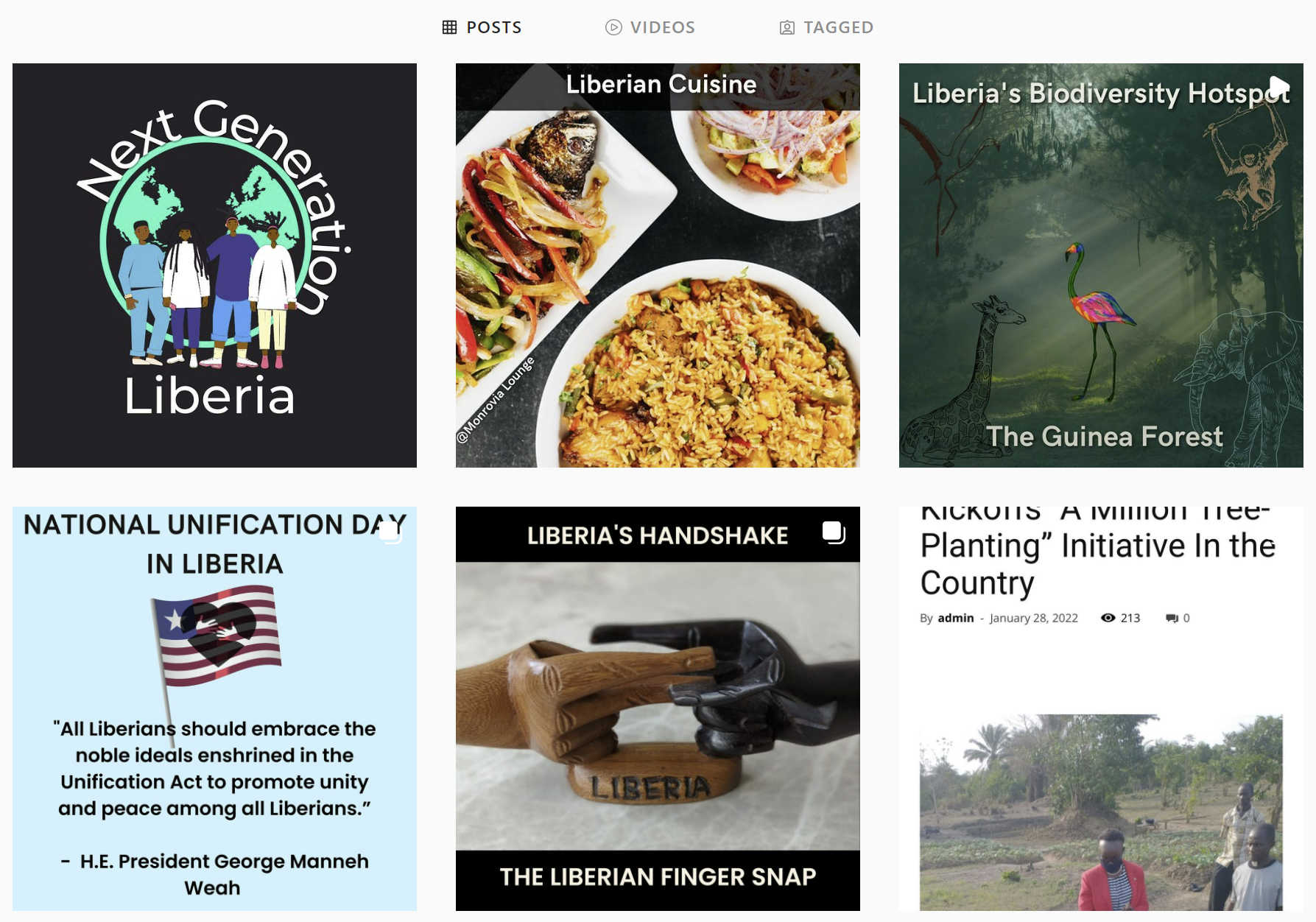Open the Million Tree-Planting Initiative post

[x=1101, y=708]
